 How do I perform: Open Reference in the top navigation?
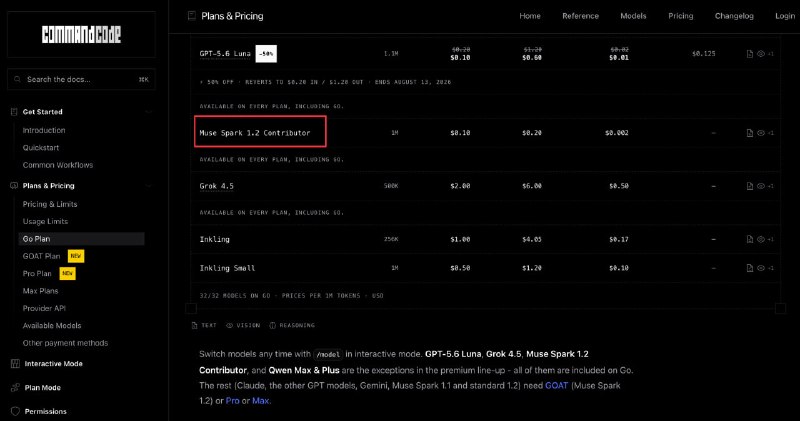[x=581, y=16]
